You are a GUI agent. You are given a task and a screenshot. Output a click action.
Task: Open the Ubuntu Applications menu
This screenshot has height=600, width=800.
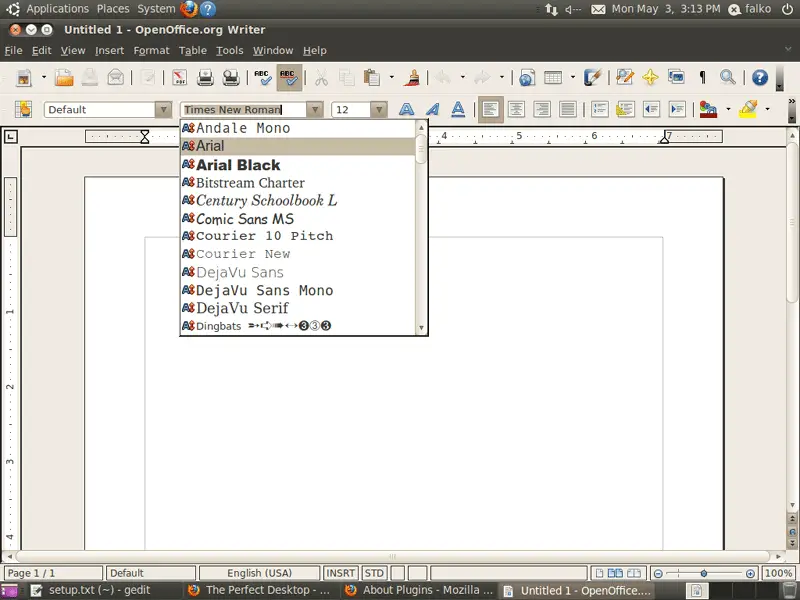point(57,9)
